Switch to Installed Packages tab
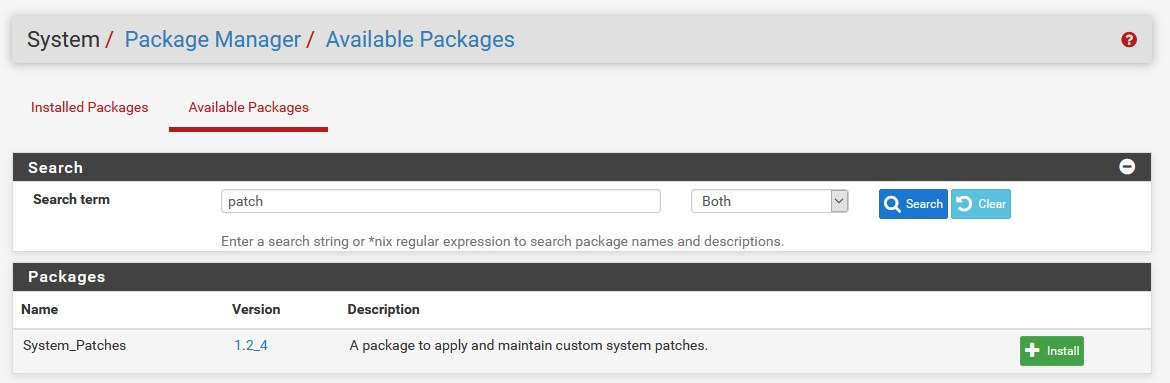Screen dimensions: 1170x383 click(90, 108)
